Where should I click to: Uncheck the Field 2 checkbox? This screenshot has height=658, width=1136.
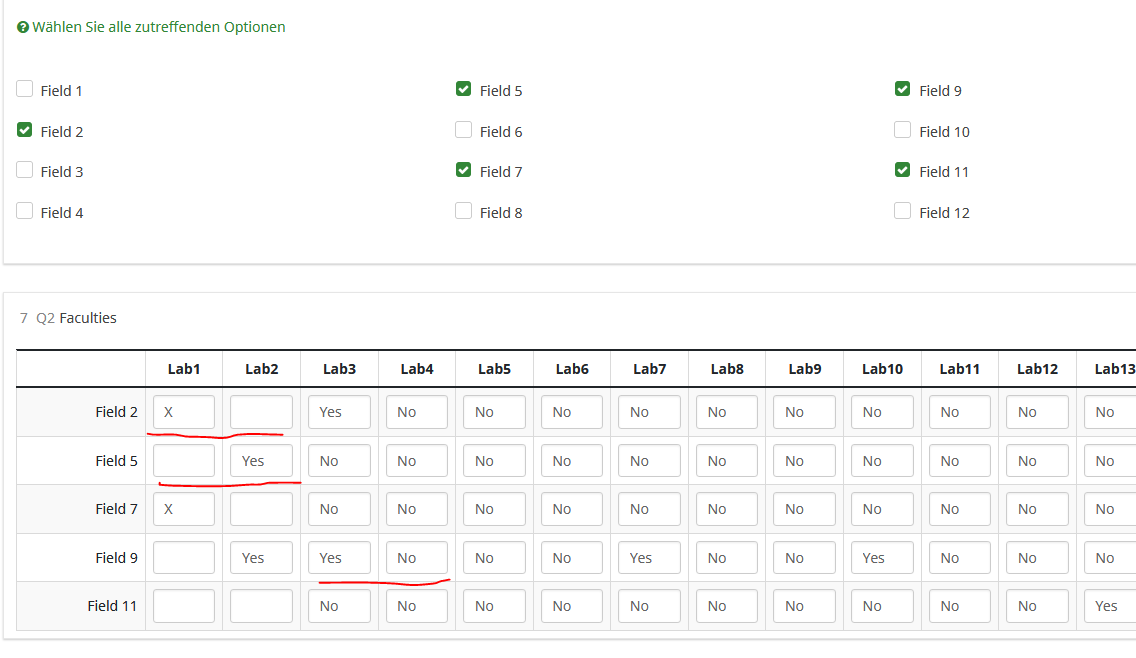click(25, 130)
